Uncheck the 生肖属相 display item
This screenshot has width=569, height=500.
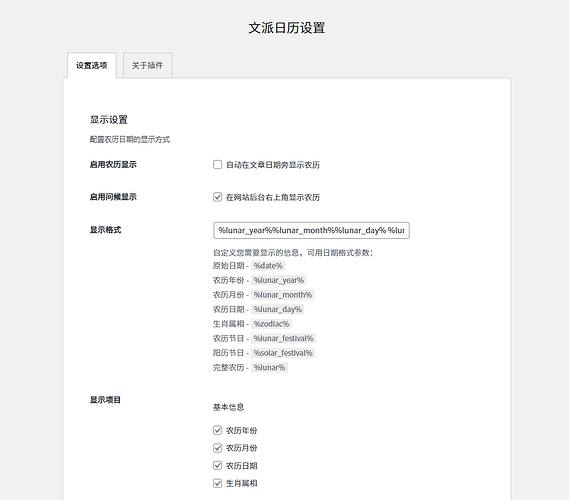(x=217, y=483)
